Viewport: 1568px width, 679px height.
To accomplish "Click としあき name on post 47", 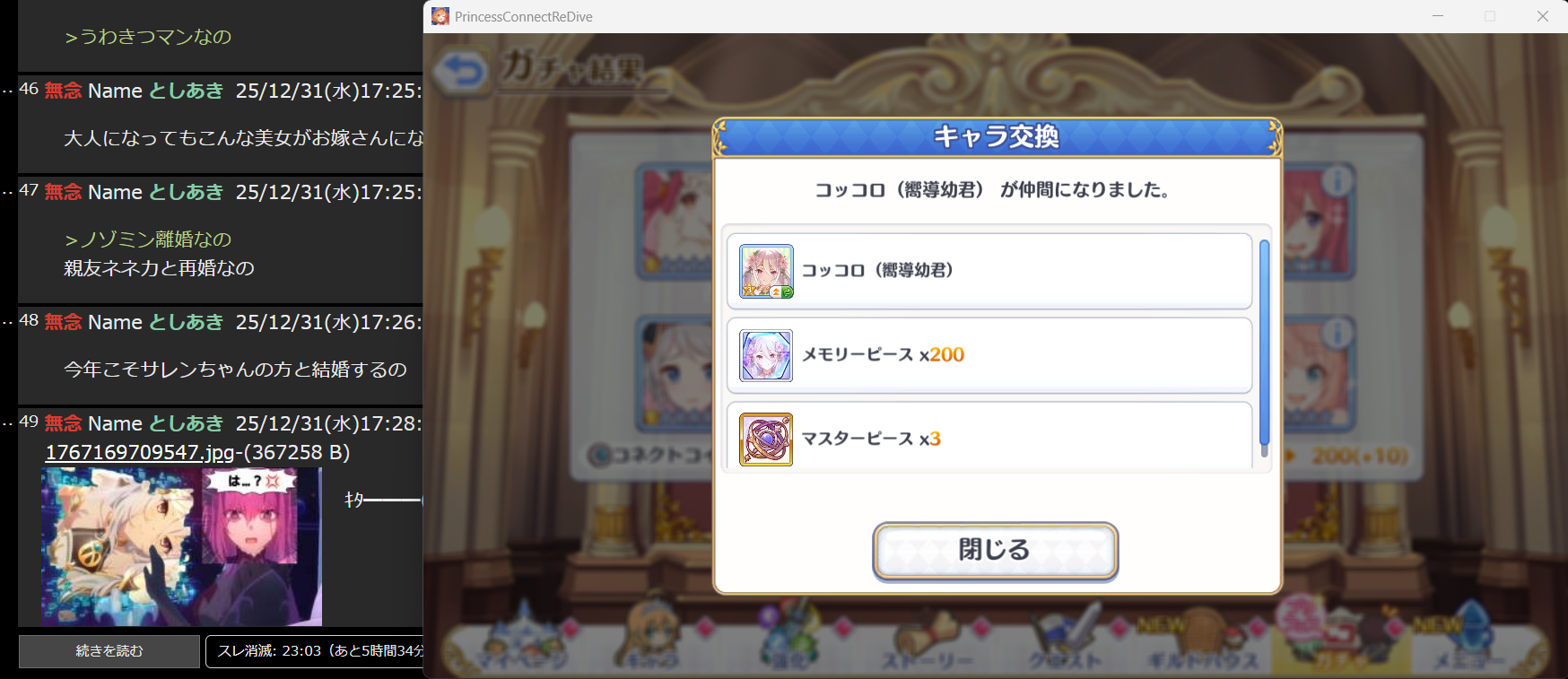I will pos(187,192).
